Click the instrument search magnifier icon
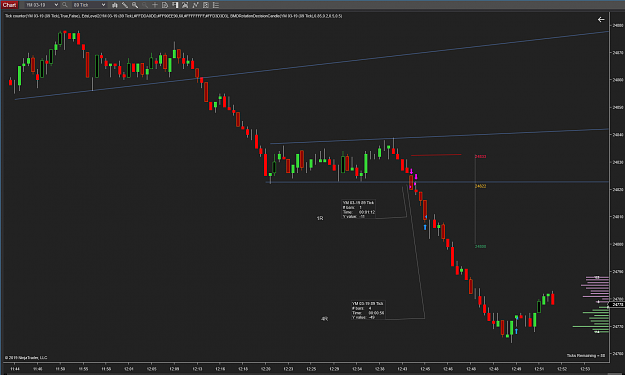625x375 pixels. coord(65,5)
